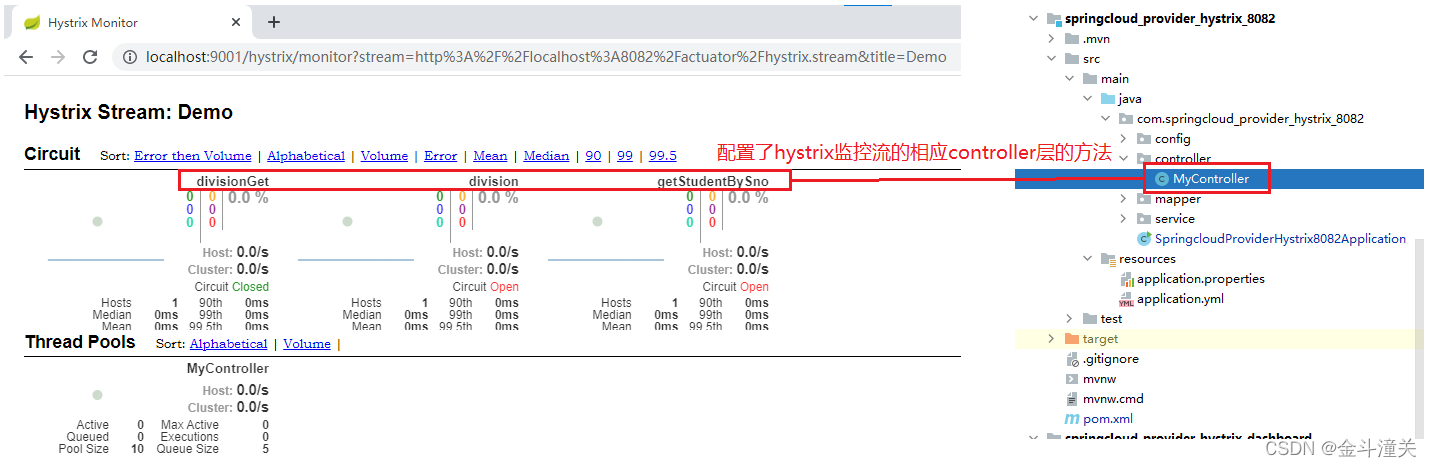Image resolution: width=1432 pixels, height=467 pixels.
Task: Open SpringcloudProviderHystrix8082Application class
Action: [1280, 239]
